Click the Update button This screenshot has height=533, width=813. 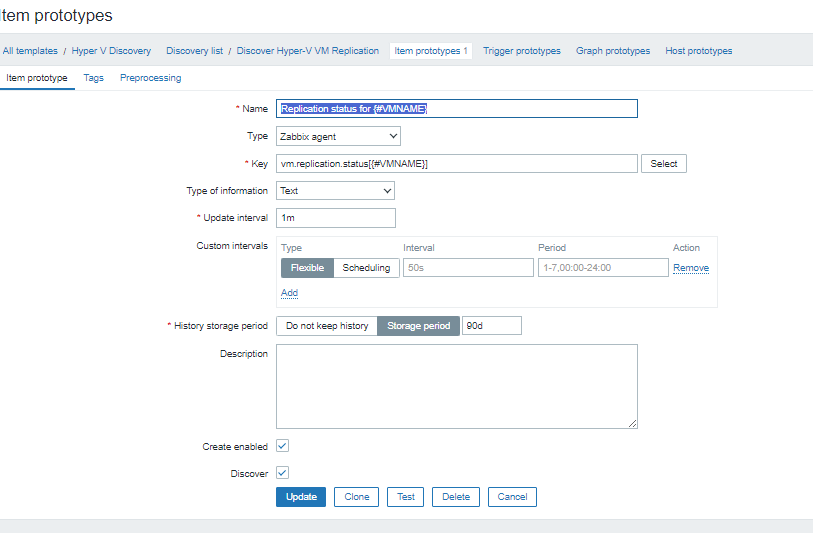point(301,497)
